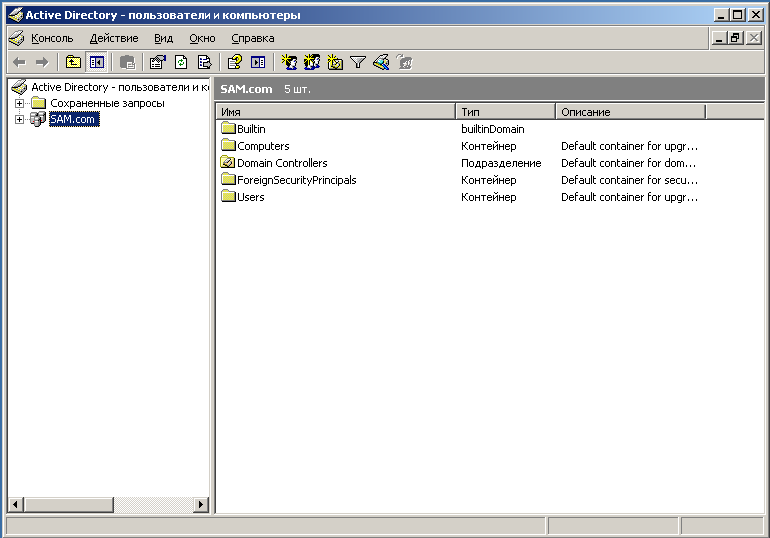Click the Export list toolbar icon

click(204, 62)
